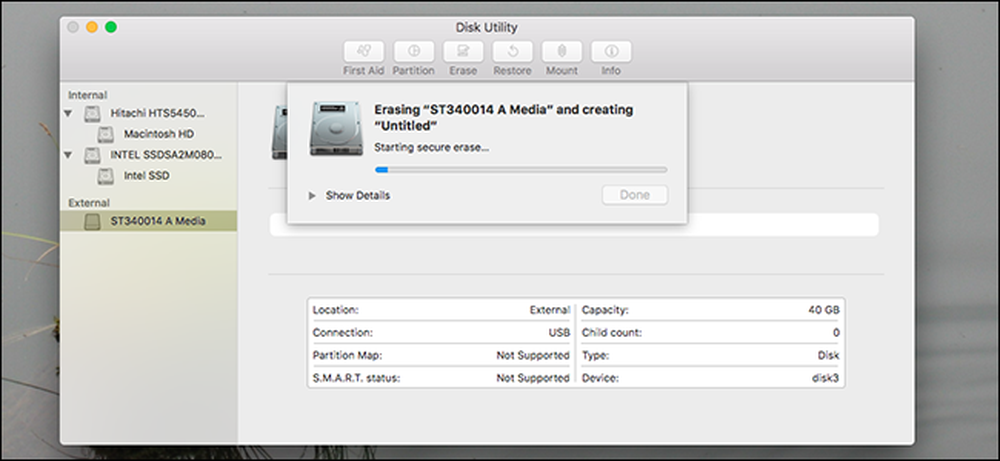
Task: Click the First Aid toolbar icon
Action: coord(364,52)
